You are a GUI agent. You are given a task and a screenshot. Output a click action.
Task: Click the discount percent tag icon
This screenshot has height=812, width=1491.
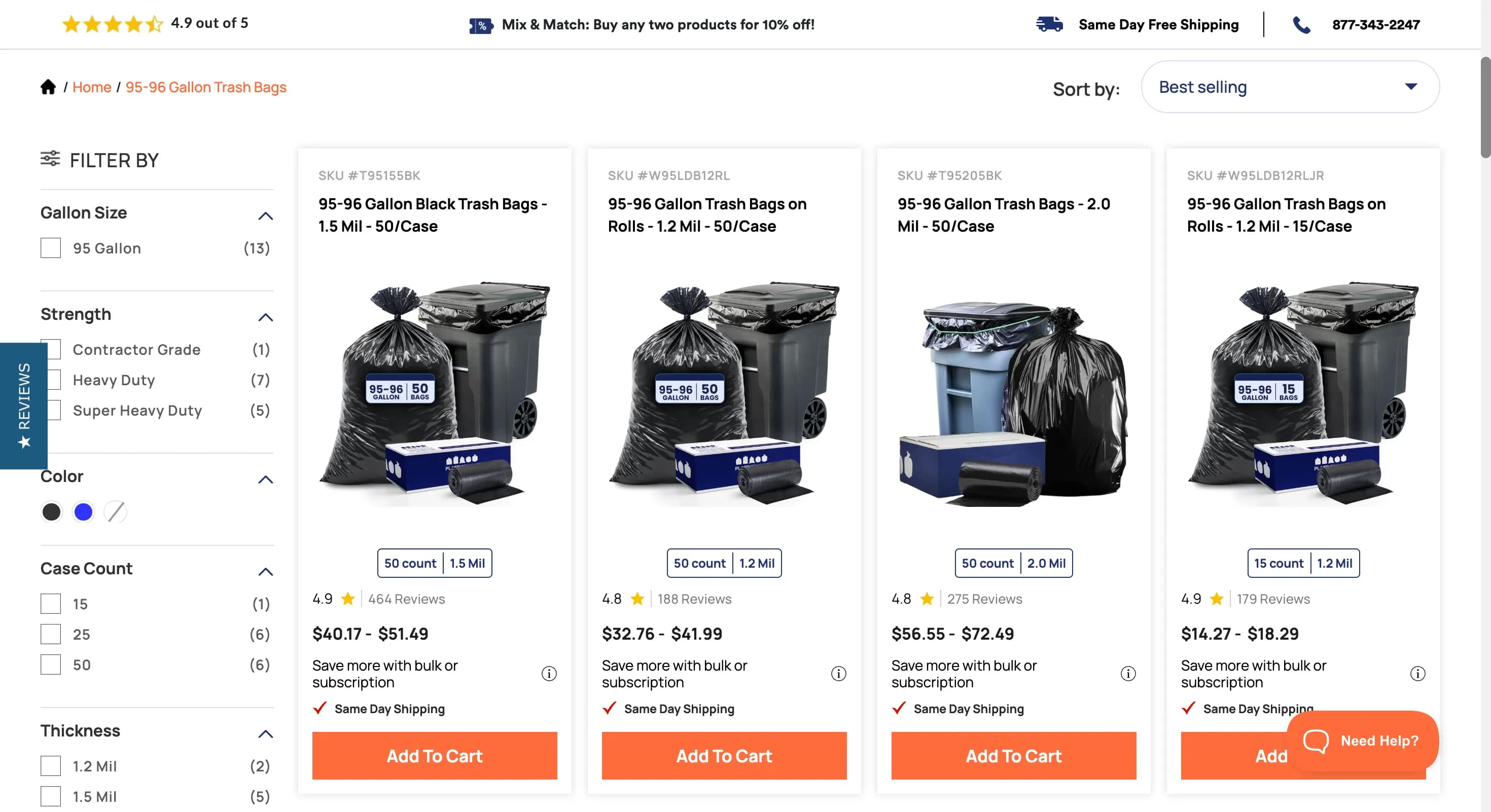(480, 25)
